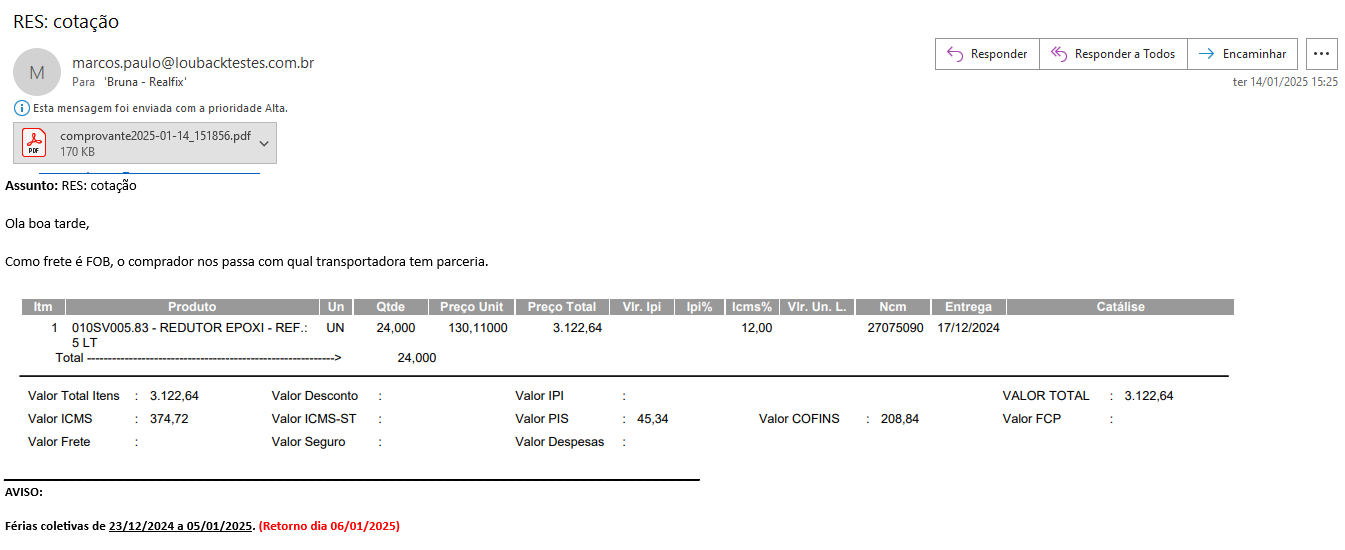Click the Preço Total column header
Viewport: 1345px width, 550px height.
(561, 307)
